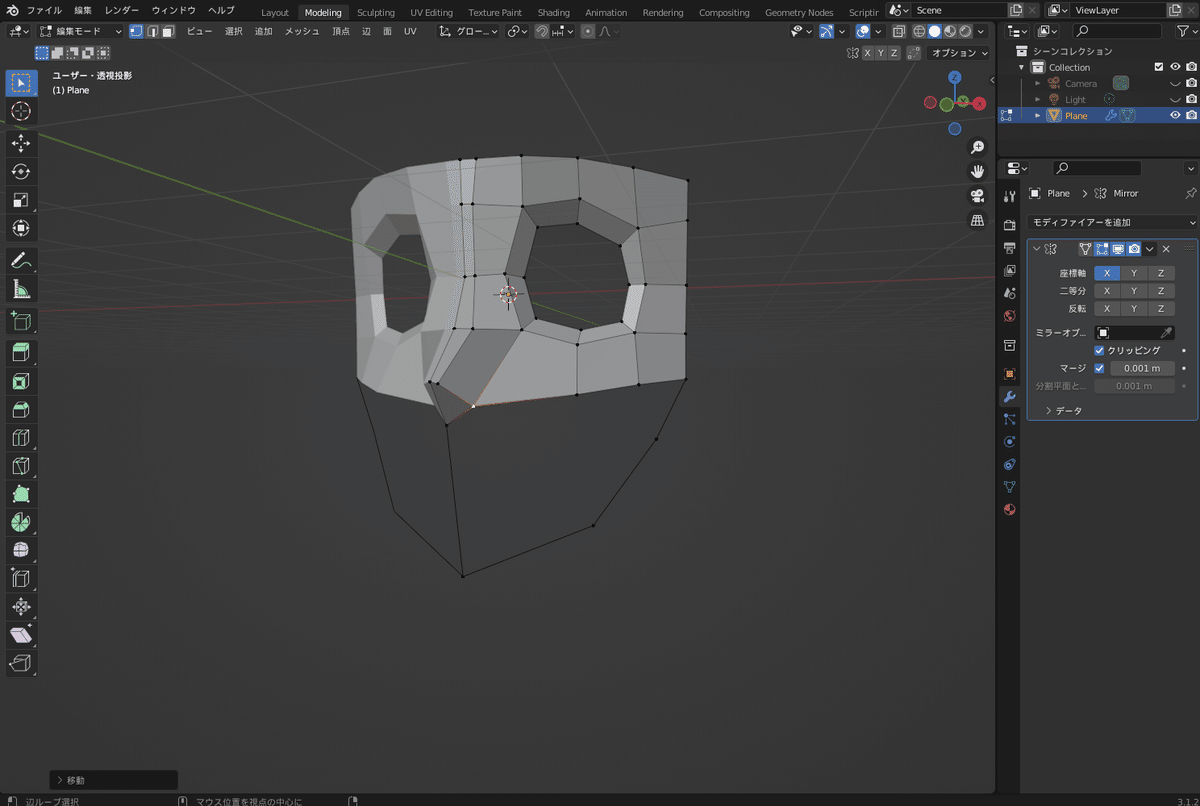Pick the Annotate pencil tool
Viewport: 1200px width, 806px height.
point(21,260)
